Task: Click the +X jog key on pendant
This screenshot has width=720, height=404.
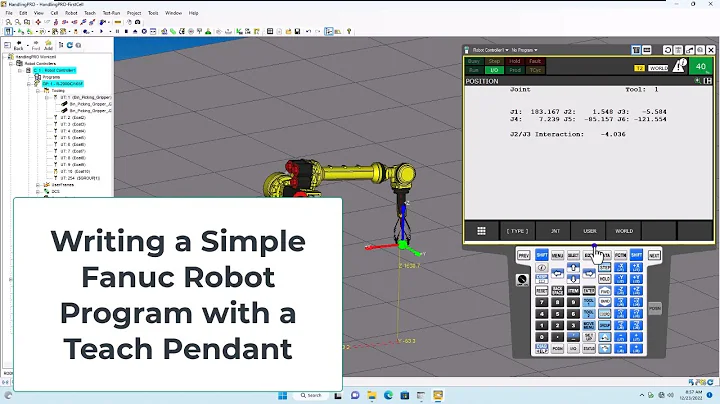Action: pyautogui.click(x=636, y=267)
